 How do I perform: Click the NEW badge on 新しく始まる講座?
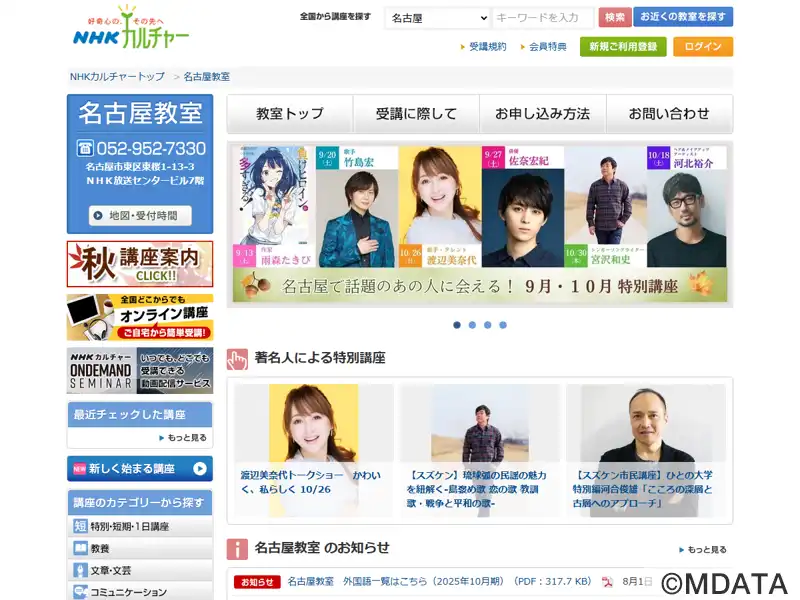tap(79, 468)
